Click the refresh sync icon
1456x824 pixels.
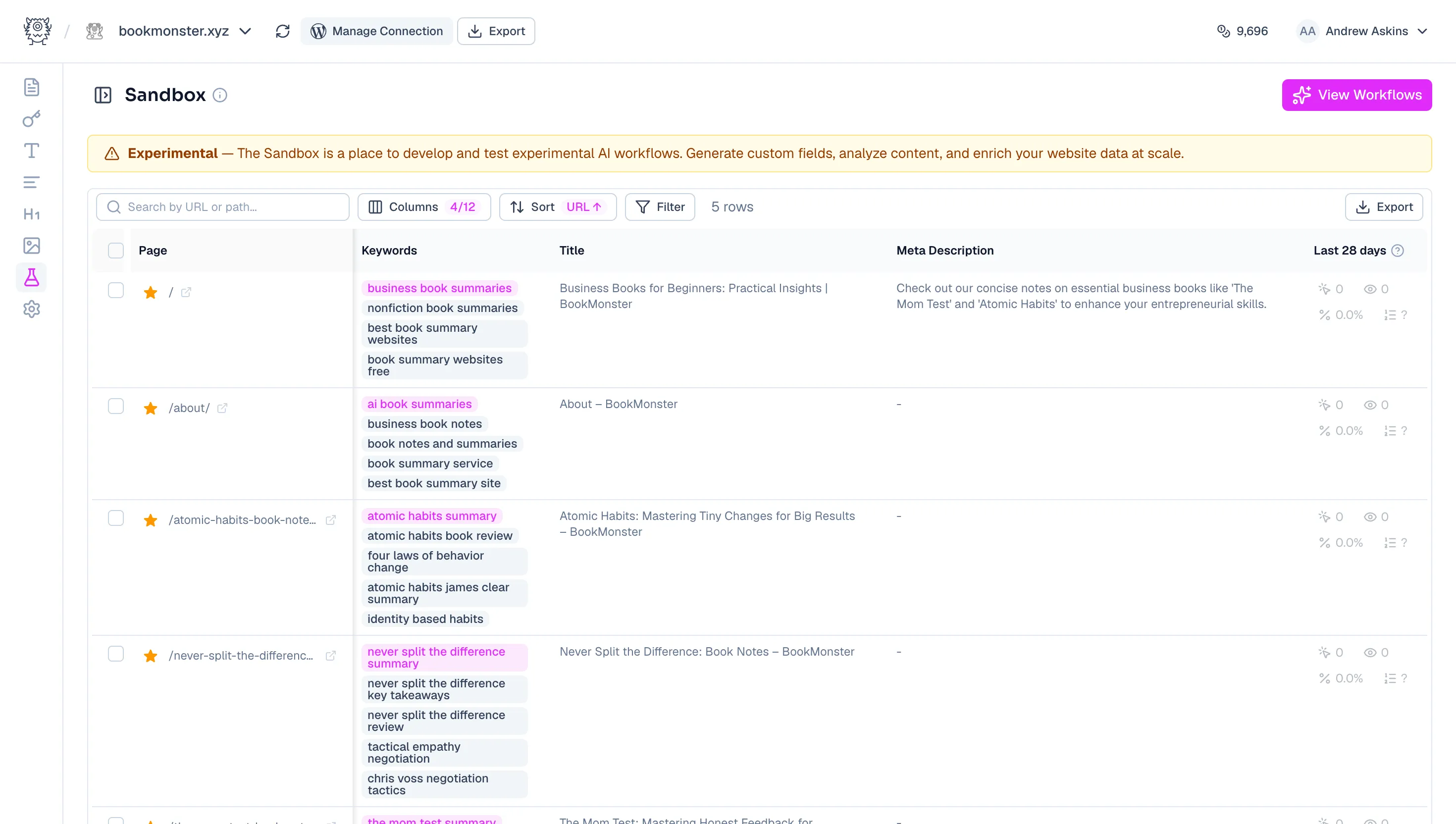point(282,31)
